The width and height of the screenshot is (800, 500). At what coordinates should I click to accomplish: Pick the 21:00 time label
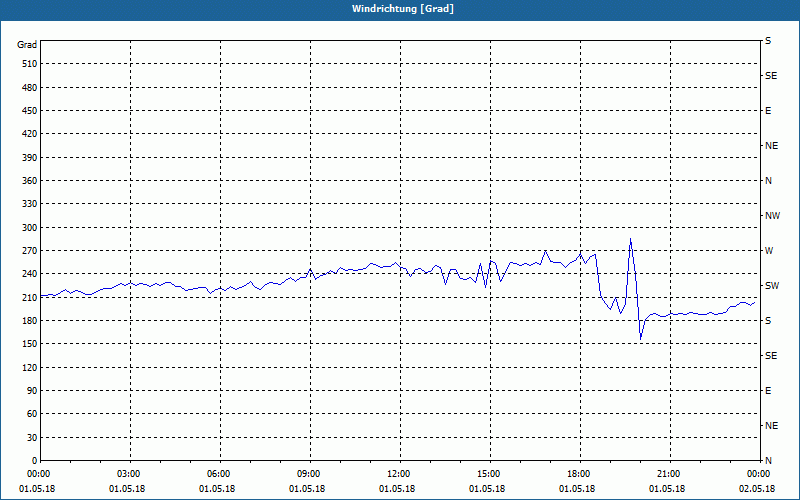click(669, 474)
